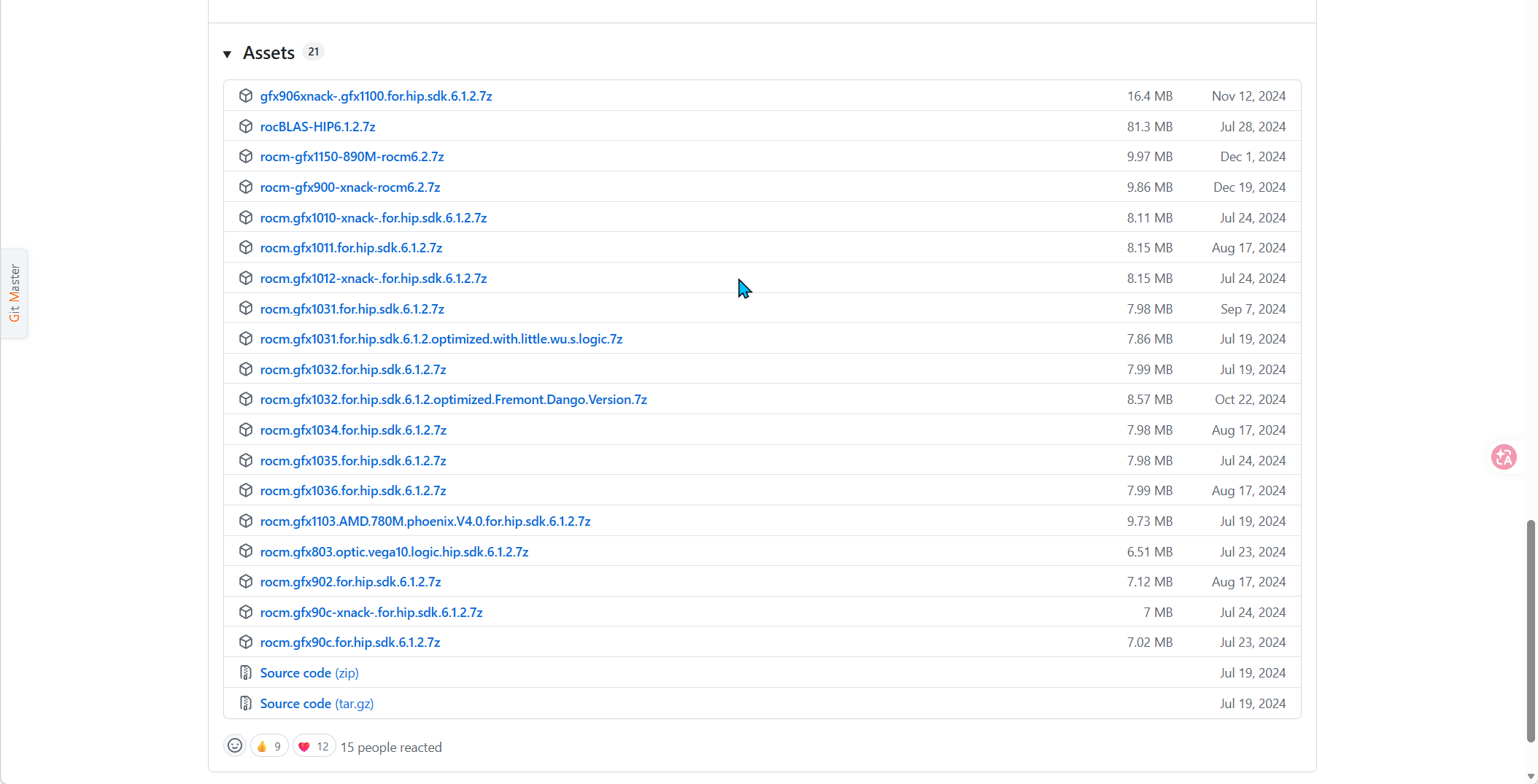Click package icon beside rocm.gfx90c-xnack- file
1538x784 pixels.
(246, 612)
